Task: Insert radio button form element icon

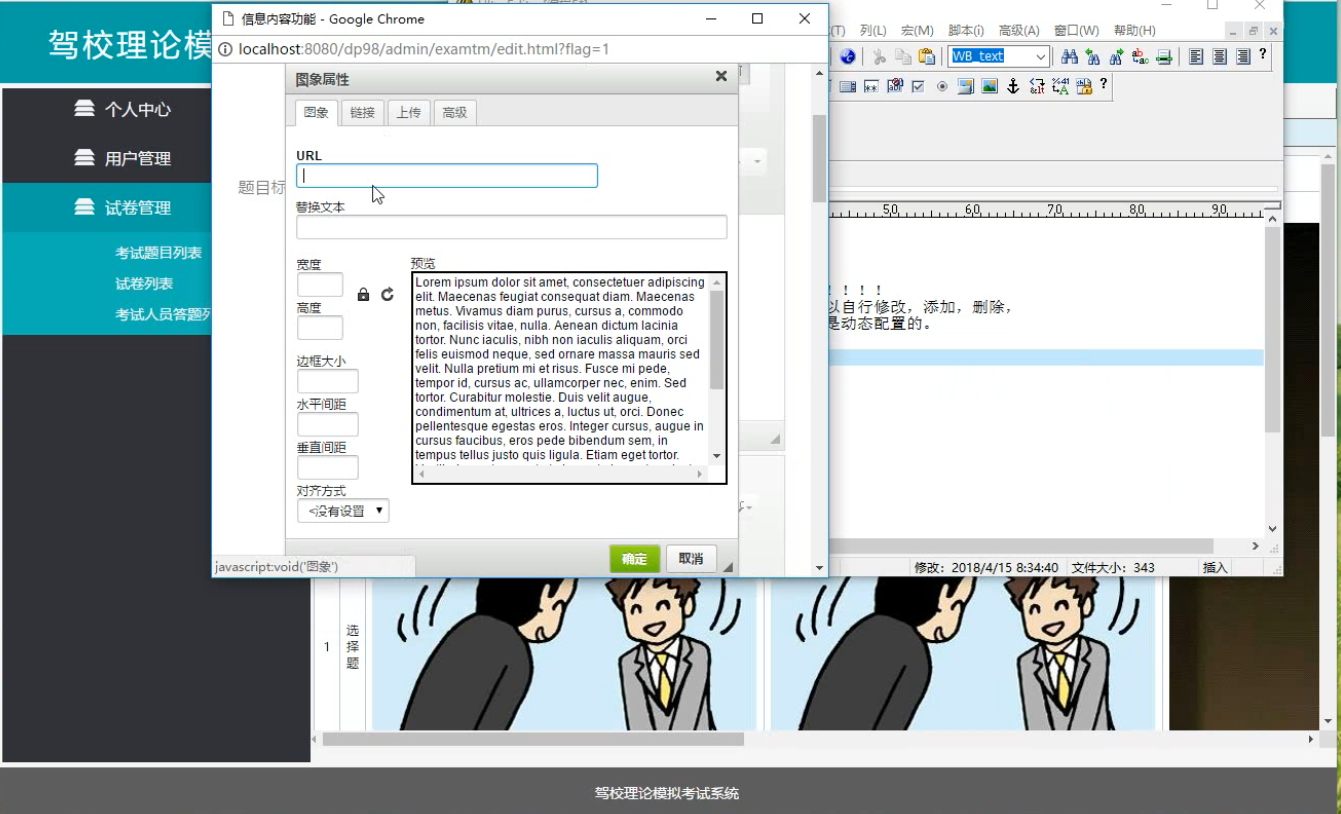Action: point(942,86)
